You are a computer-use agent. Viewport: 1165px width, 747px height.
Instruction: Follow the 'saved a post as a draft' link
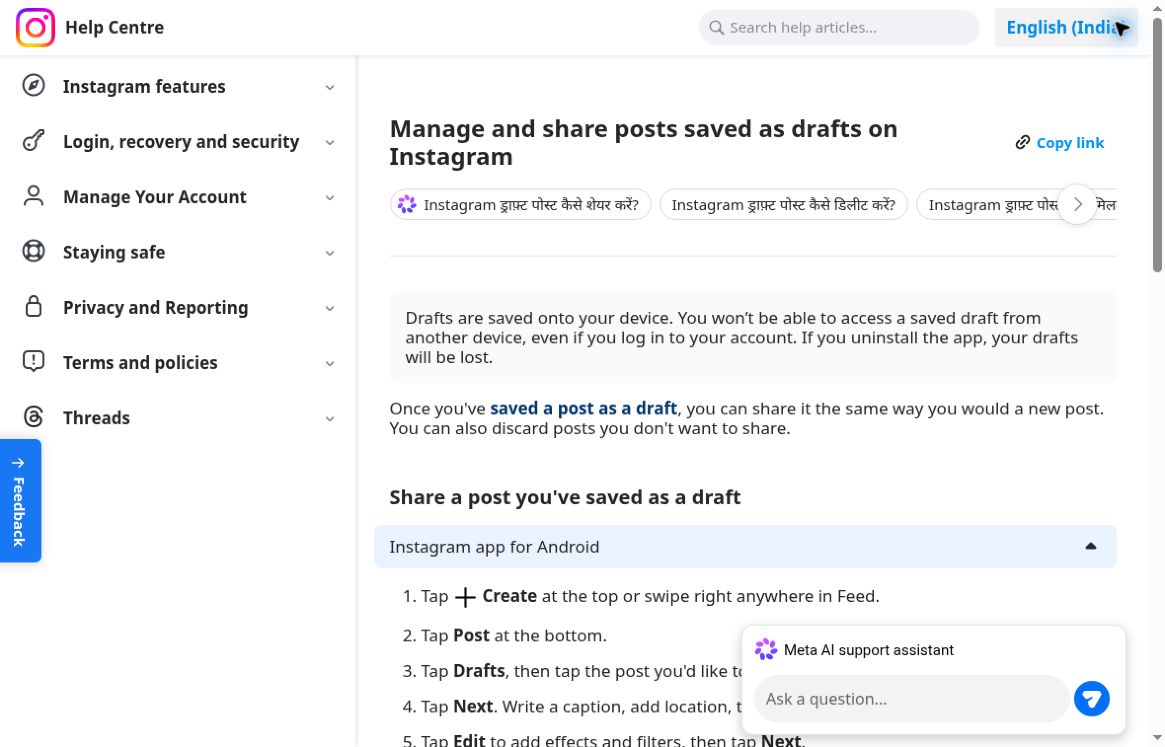(x=583, y=408)
